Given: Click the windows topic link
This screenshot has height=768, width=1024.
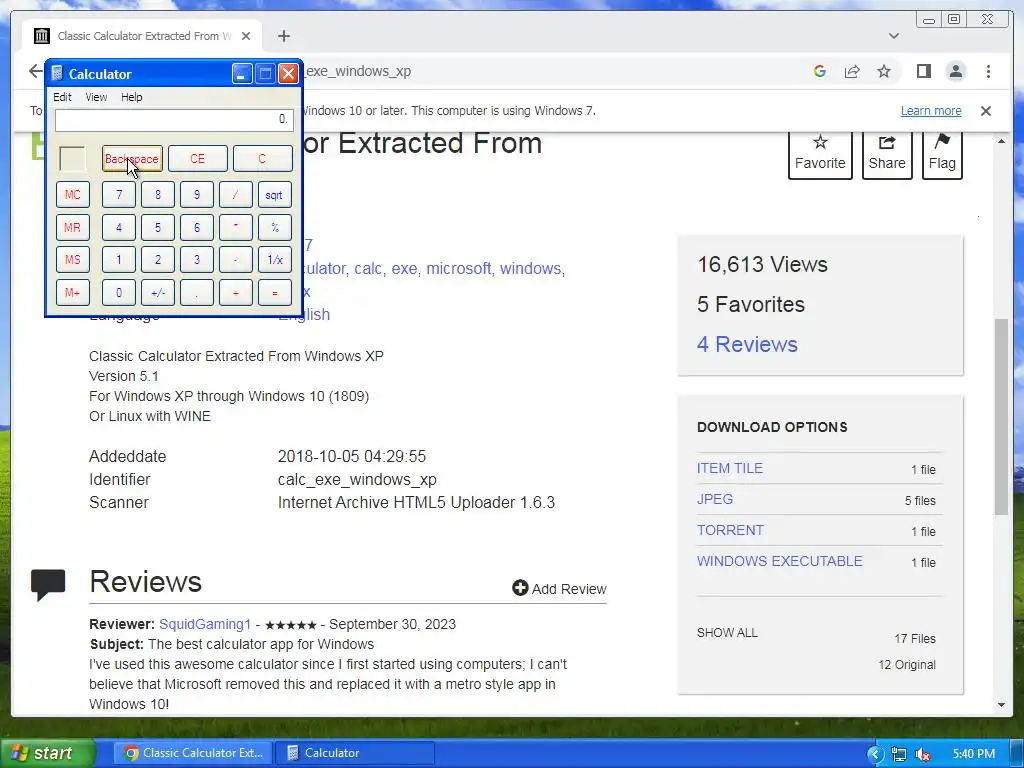Looking at the screenshot, I should pos(530,268).
